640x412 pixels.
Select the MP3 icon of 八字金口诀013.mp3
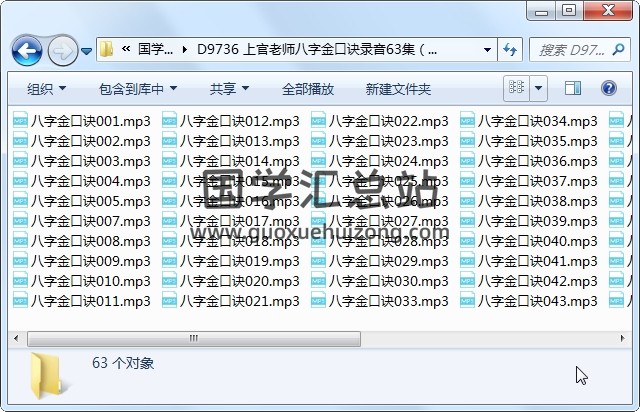coord(169,141)
